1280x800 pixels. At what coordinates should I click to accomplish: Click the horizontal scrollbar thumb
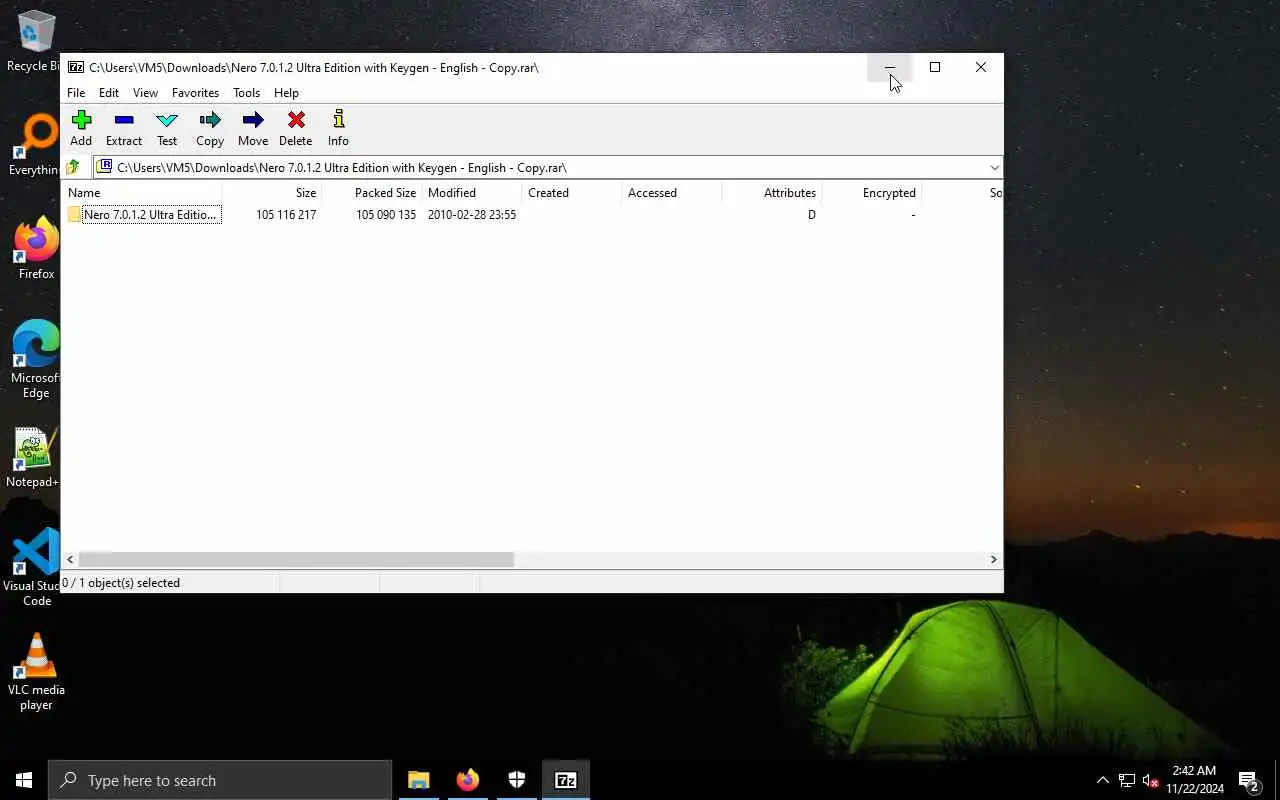click(x=296, y=560)
